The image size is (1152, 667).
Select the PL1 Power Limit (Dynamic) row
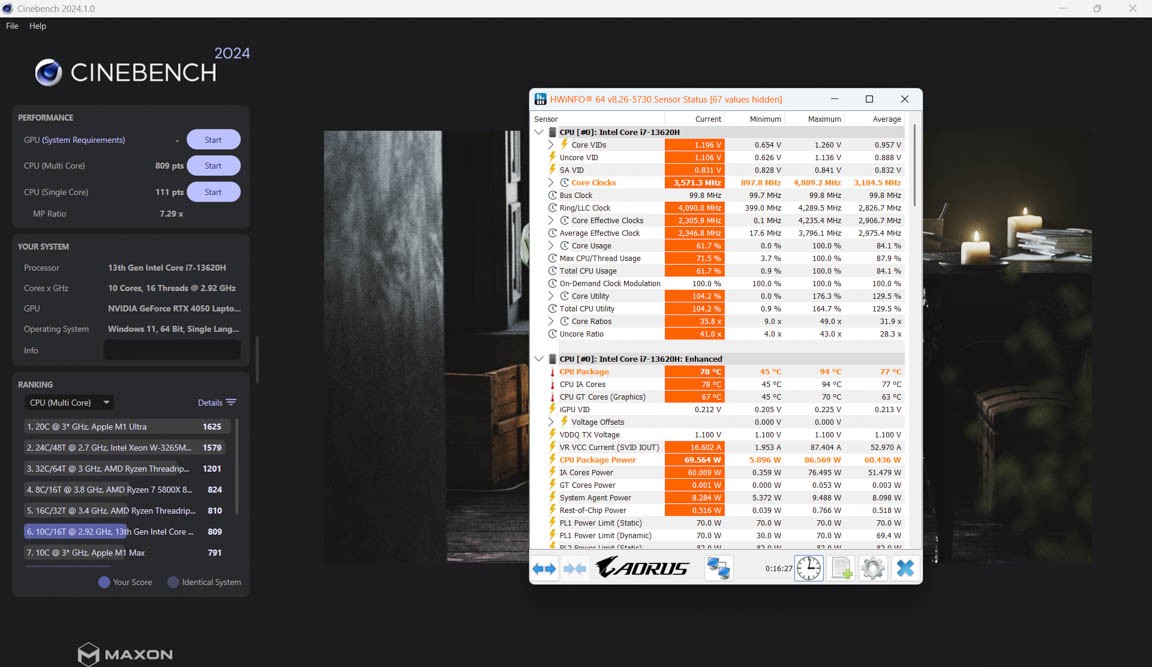[x=719, y=536]
